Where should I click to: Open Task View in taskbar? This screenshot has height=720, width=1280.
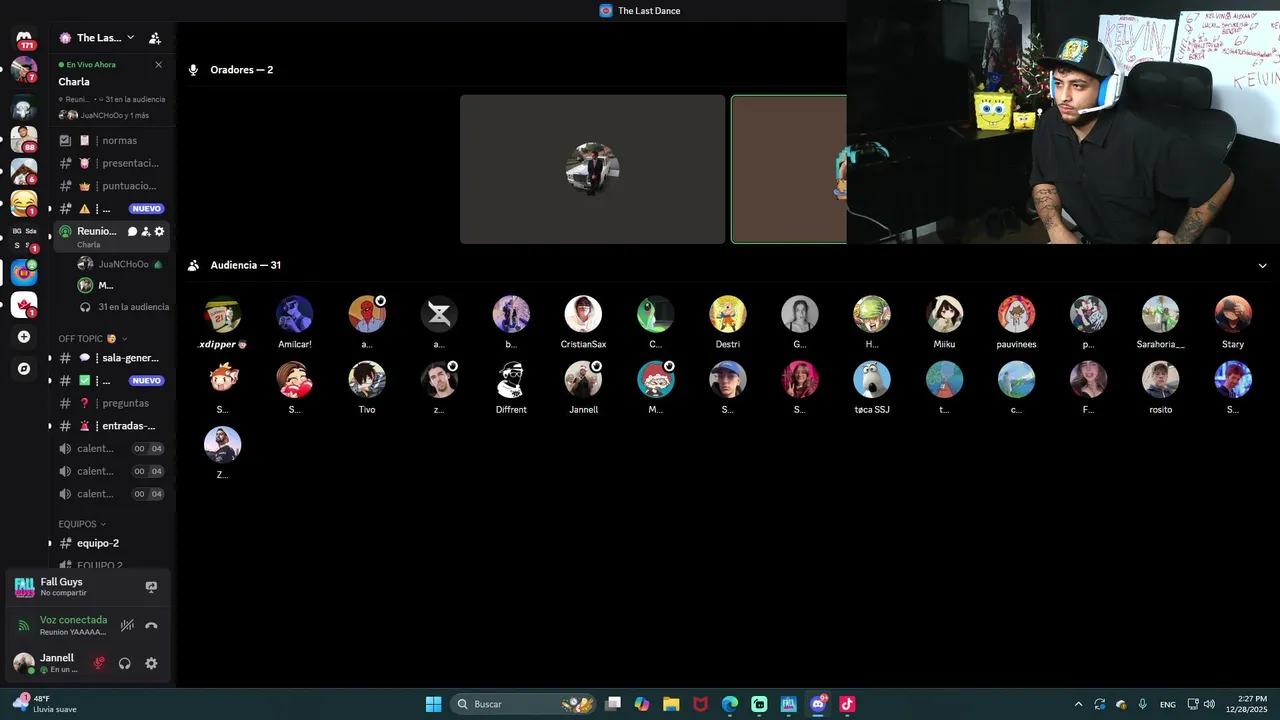(x=613, y=704)
